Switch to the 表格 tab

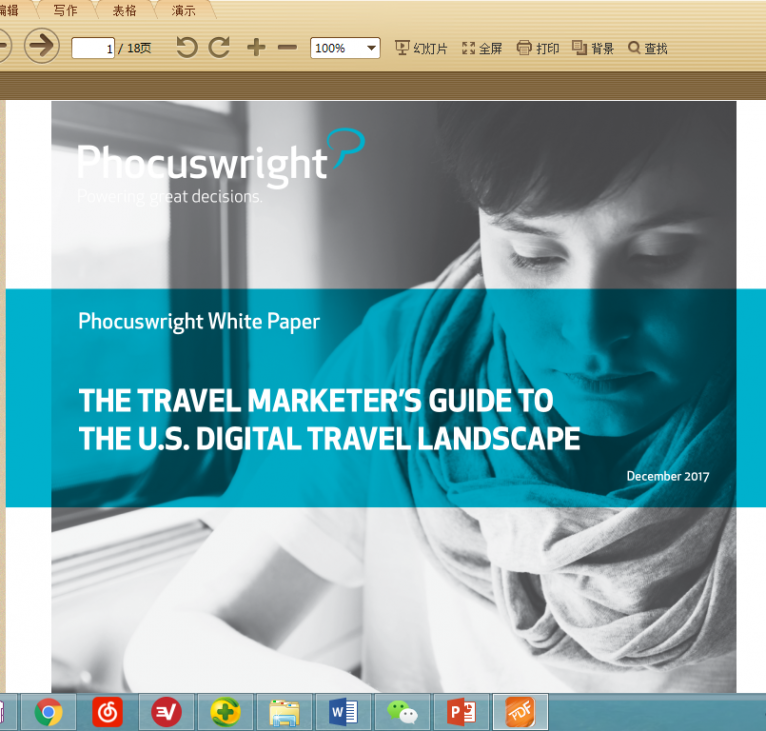click(x=125, y=11)
